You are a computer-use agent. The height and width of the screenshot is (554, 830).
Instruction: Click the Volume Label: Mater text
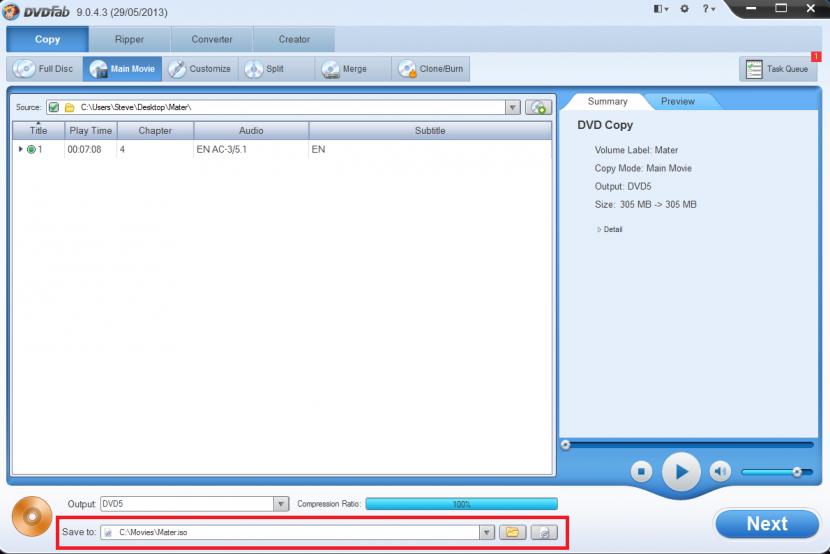tap(636, 150)
